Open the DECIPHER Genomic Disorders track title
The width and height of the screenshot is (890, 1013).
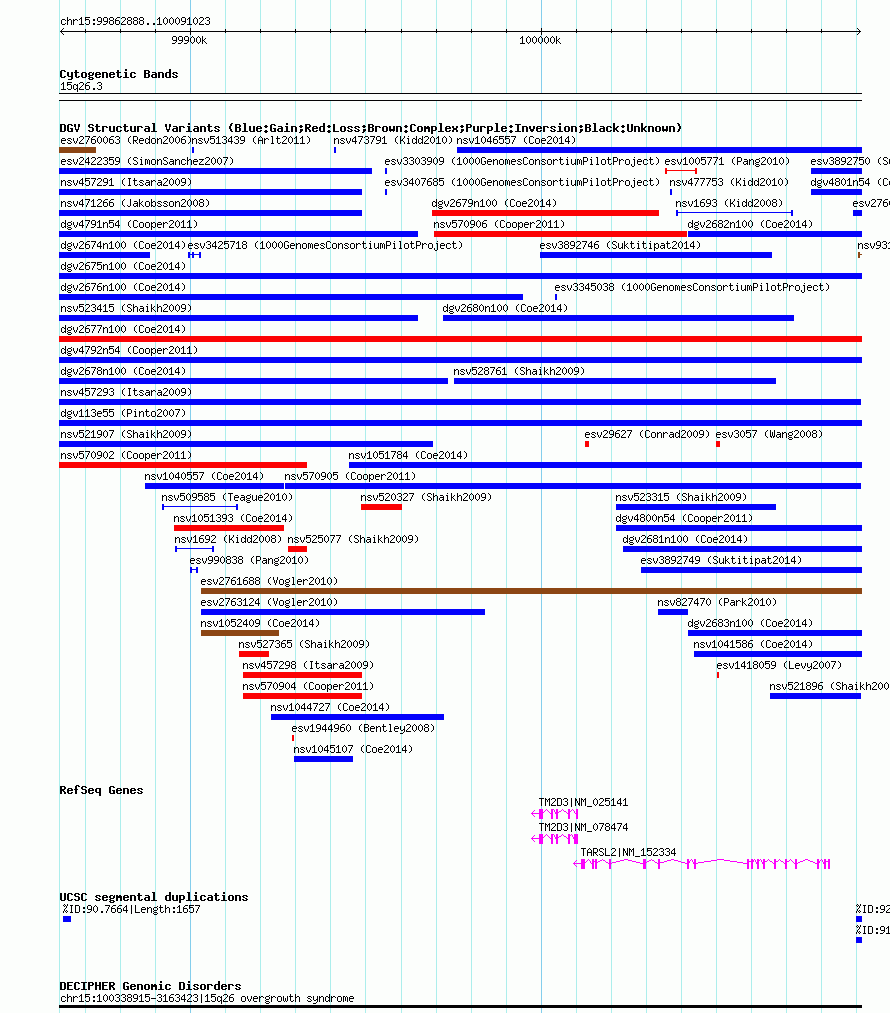click(x=150, y=986)
